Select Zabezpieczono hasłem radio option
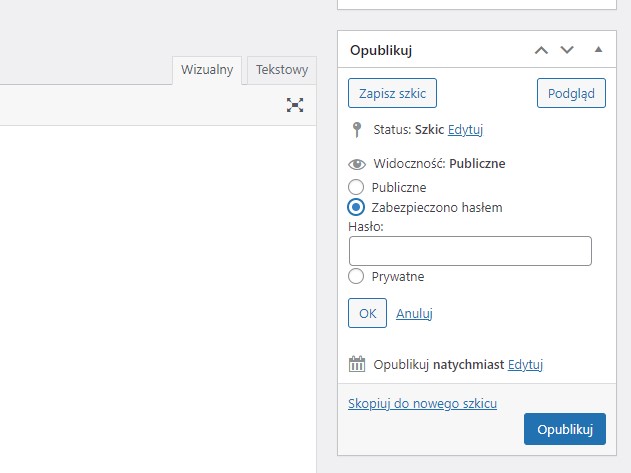631x473 pixels. click(x=356, y=207)
